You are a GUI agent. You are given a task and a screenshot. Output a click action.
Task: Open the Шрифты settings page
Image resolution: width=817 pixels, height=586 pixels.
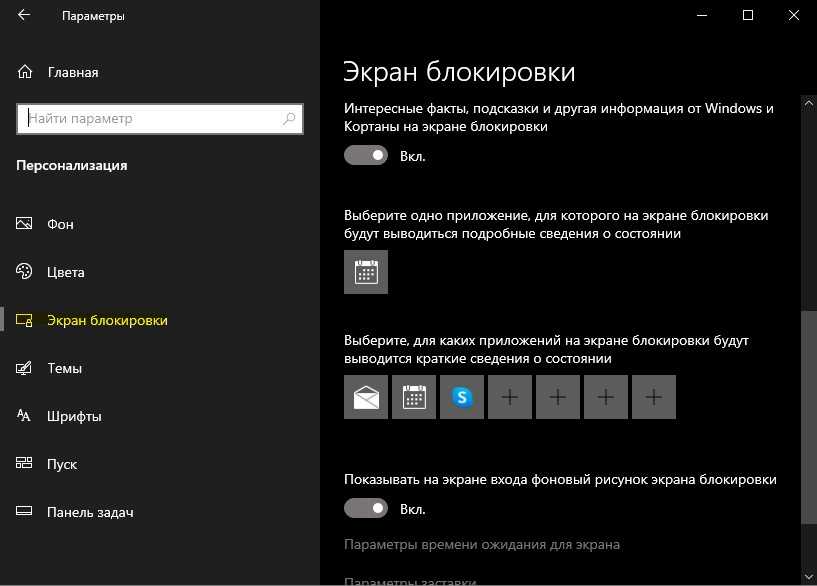(x=74, y=417)
